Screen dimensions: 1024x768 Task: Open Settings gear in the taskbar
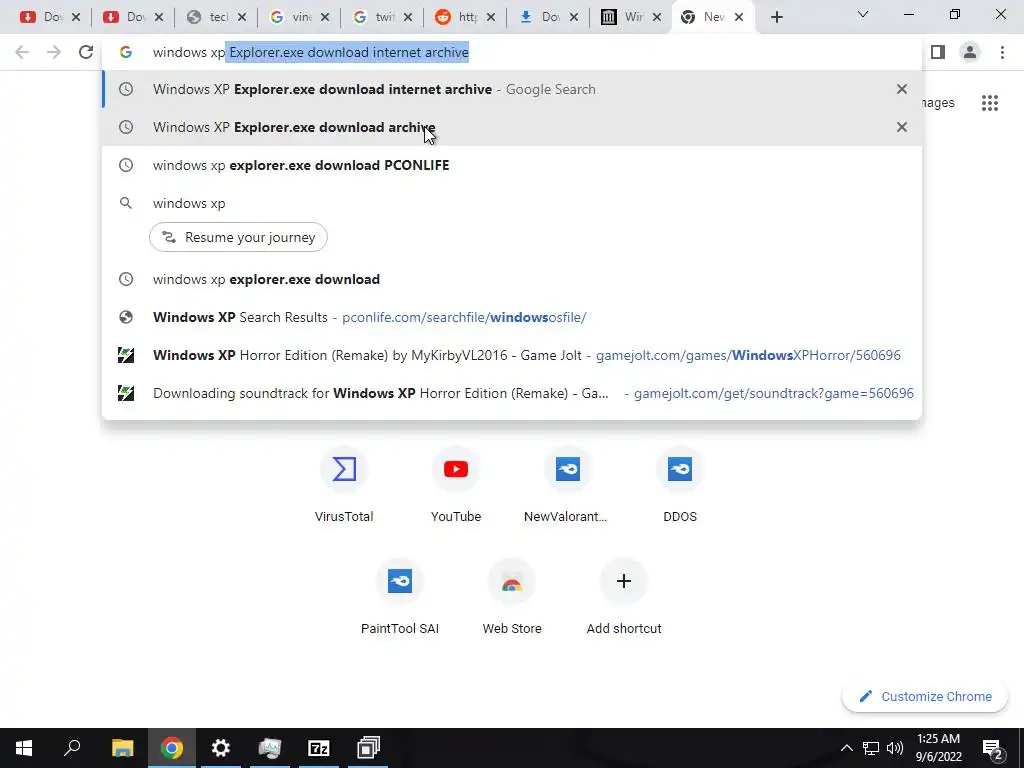tap(221, 748)
